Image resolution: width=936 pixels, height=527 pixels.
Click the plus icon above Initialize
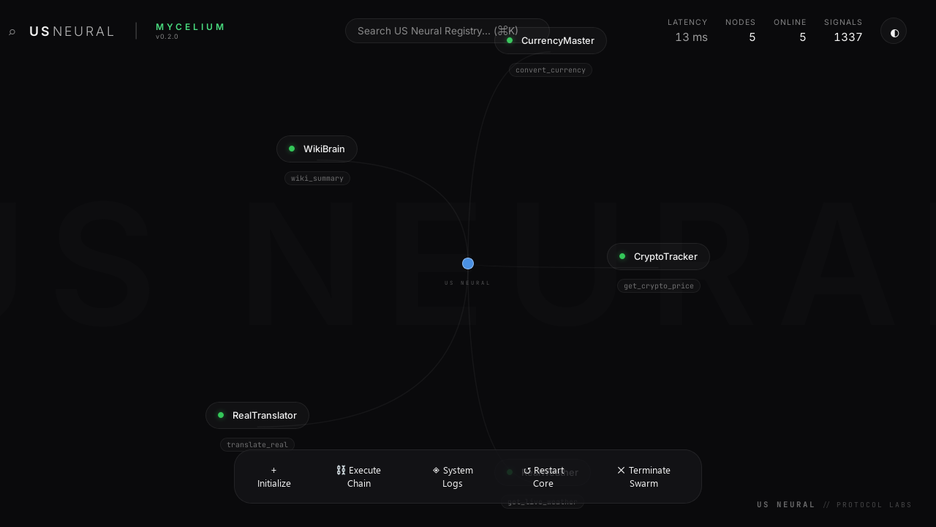click(x=274, y=470)
